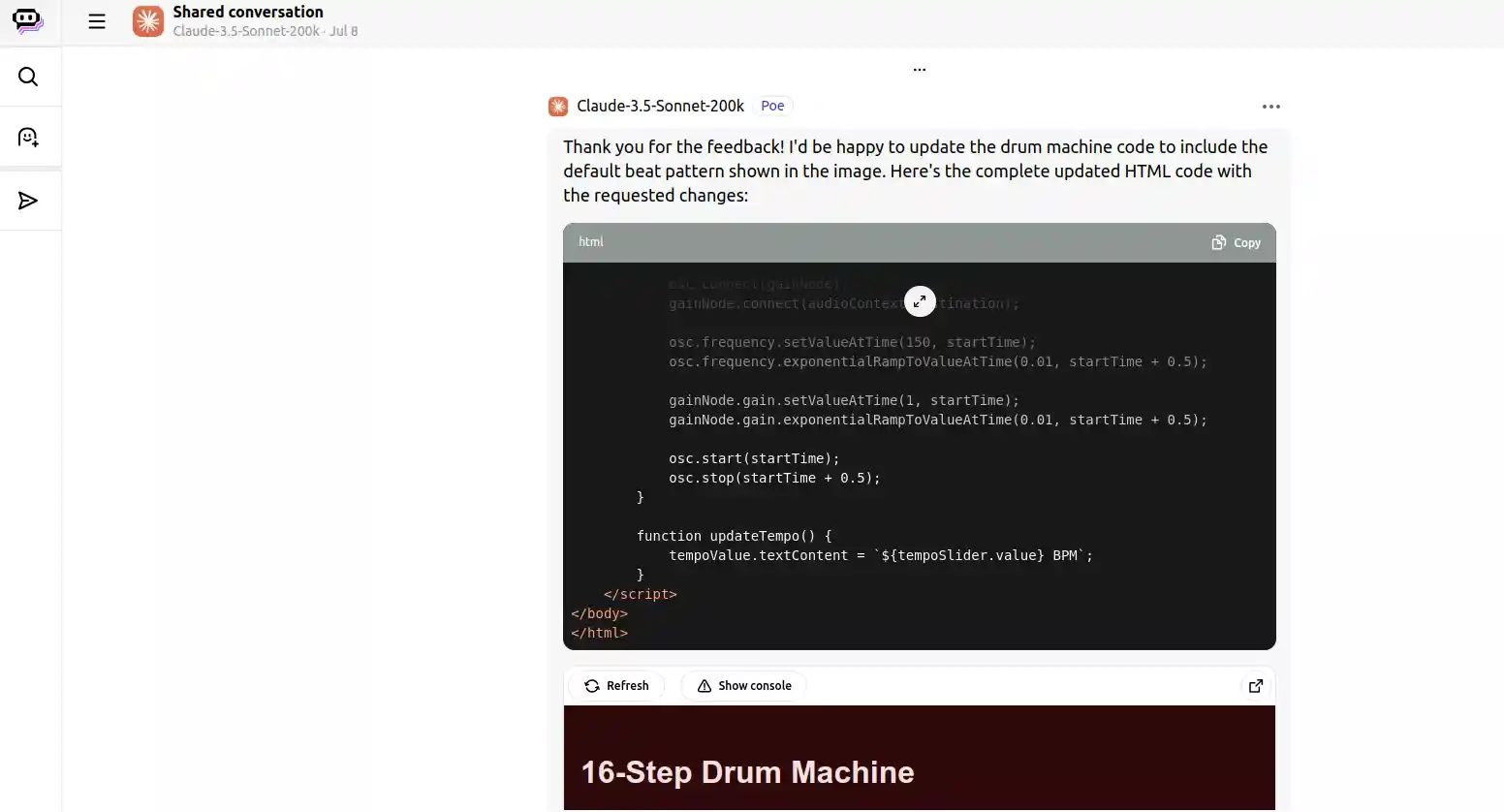Click '</html>' closing tag line

point(599,633)
